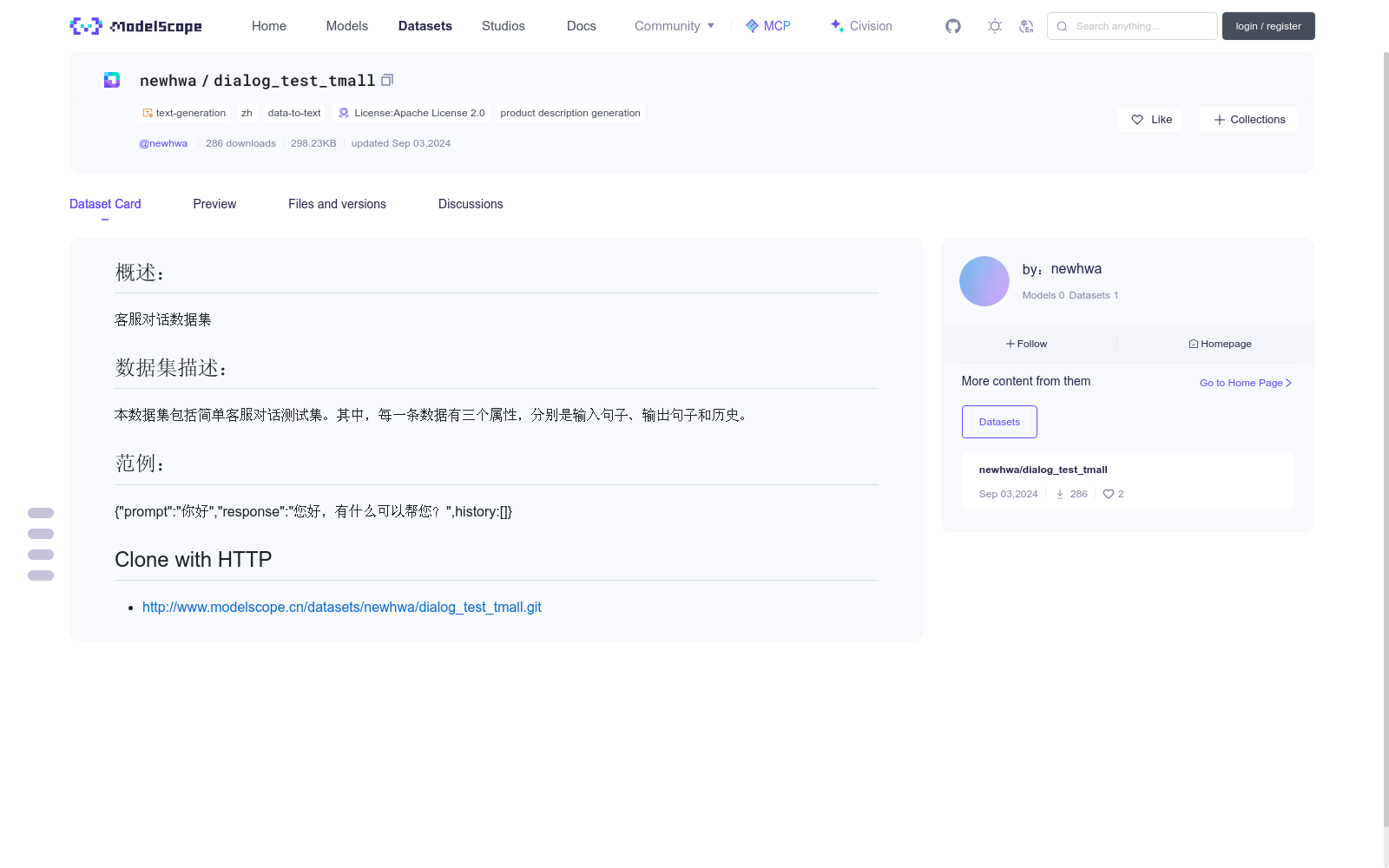
Task: Click the heart icon beside 2
Action: (1109, 494)
